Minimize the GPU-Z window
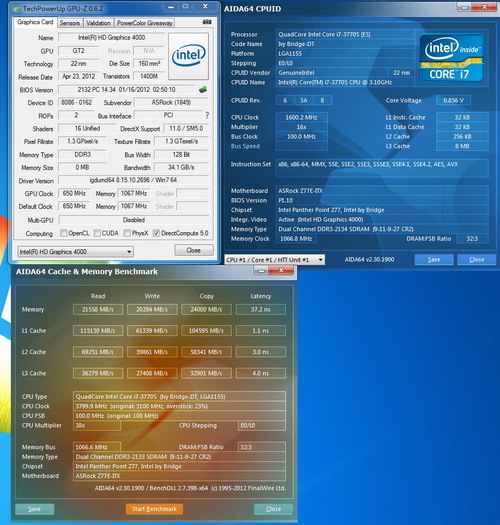This screenshot has width=500, height=525. click(x=171, y=7)
